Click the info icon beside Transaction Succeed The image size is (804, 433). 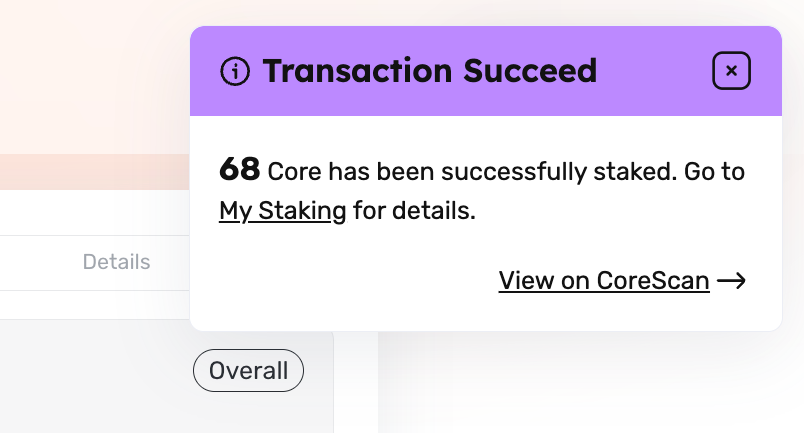pos(235,71)
